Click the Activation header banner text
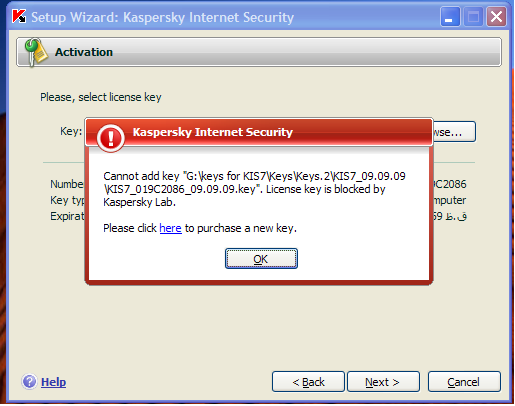 tap(84, 52)
